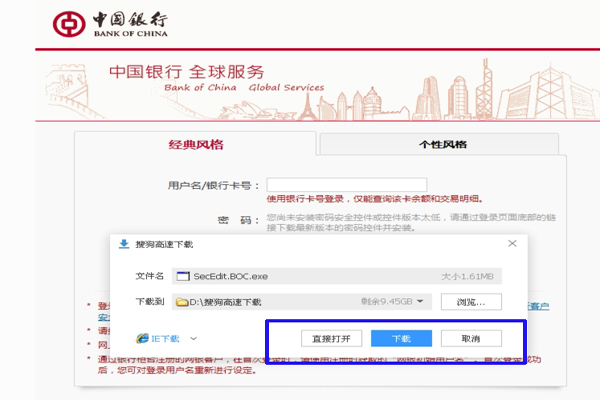Click the folder icon in 下载到 field
Image resolution: width=600 pixels, height=400 pixels.
pos(182,302)
